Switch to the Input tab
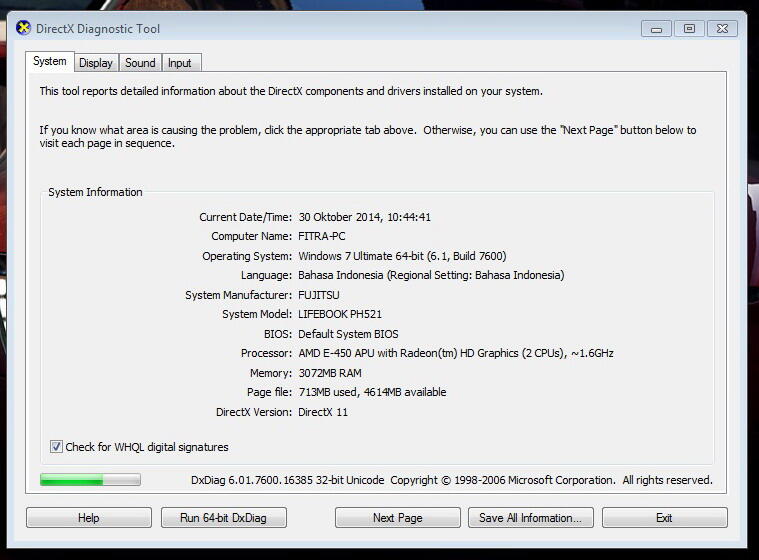759x560 pixels. [180, 63]
